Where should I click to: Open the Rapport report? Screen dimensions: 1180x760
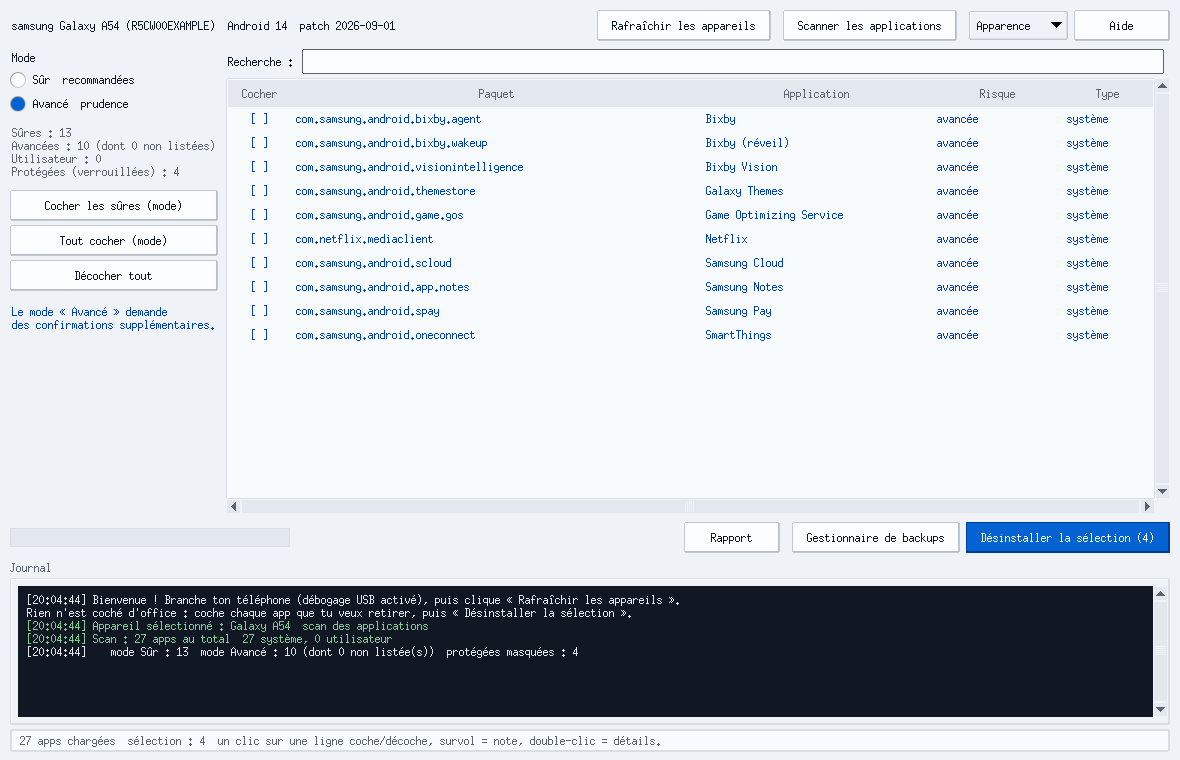pyautogui.click(x=731, y=537)
